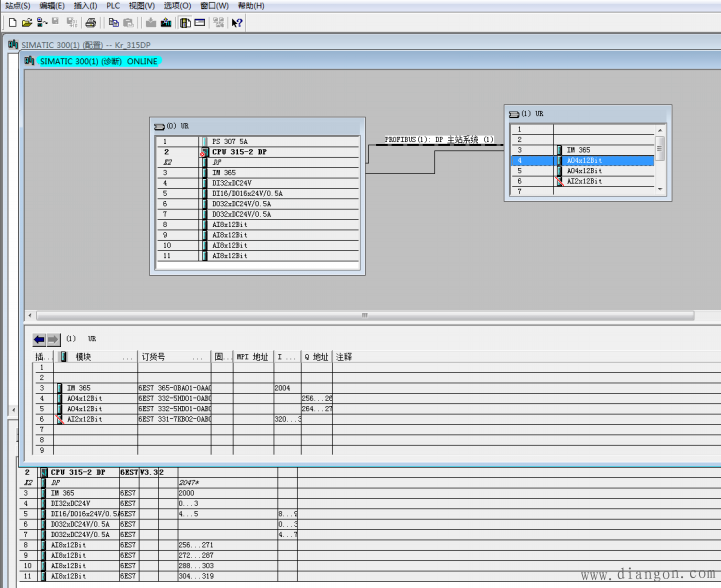The width and height of the screenshot is (721, 588).
Task: Click the Print toolbar icon
Action: pyautogui.click(x=91, y=22)
